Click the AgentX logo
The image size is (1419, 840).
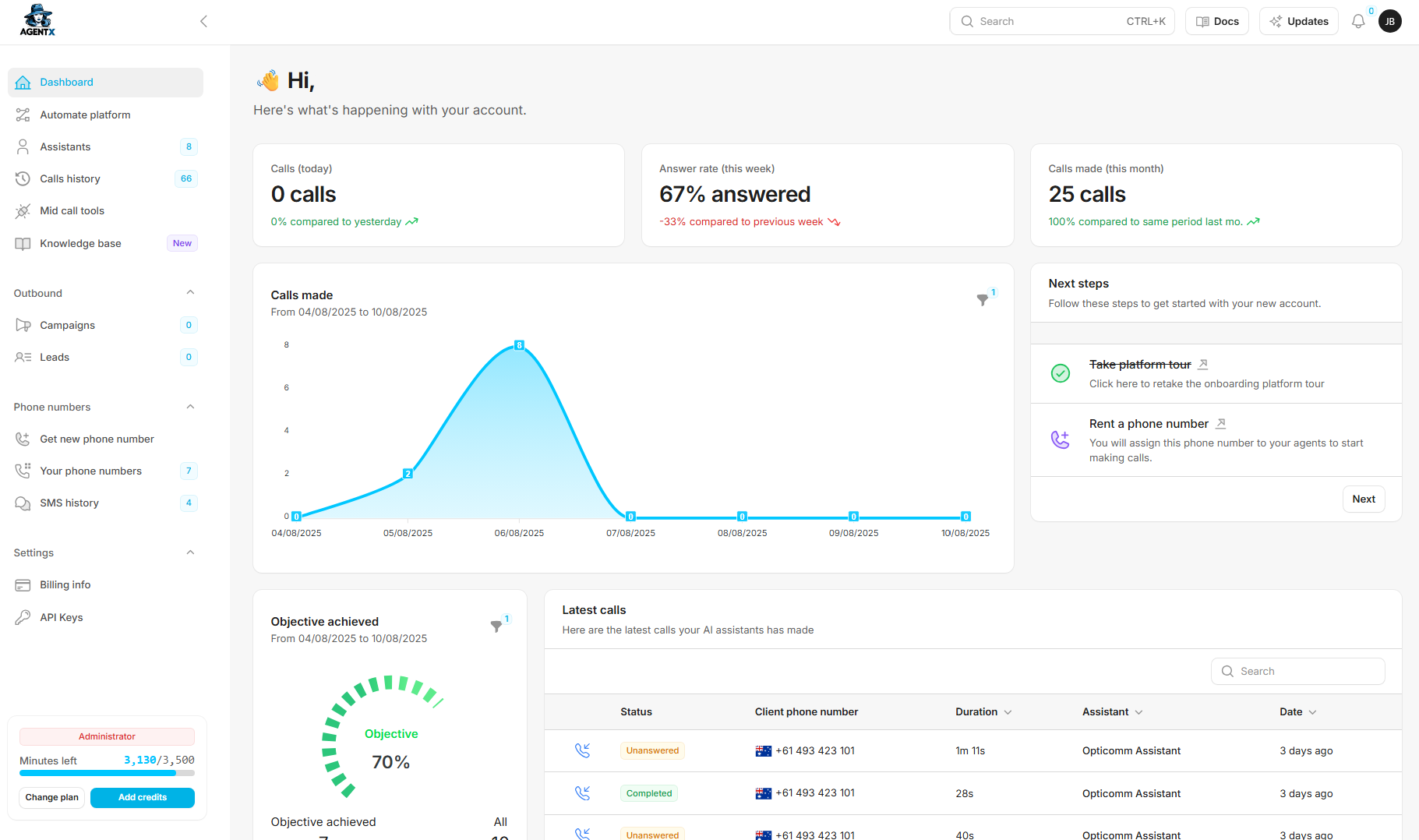[37, 21]
